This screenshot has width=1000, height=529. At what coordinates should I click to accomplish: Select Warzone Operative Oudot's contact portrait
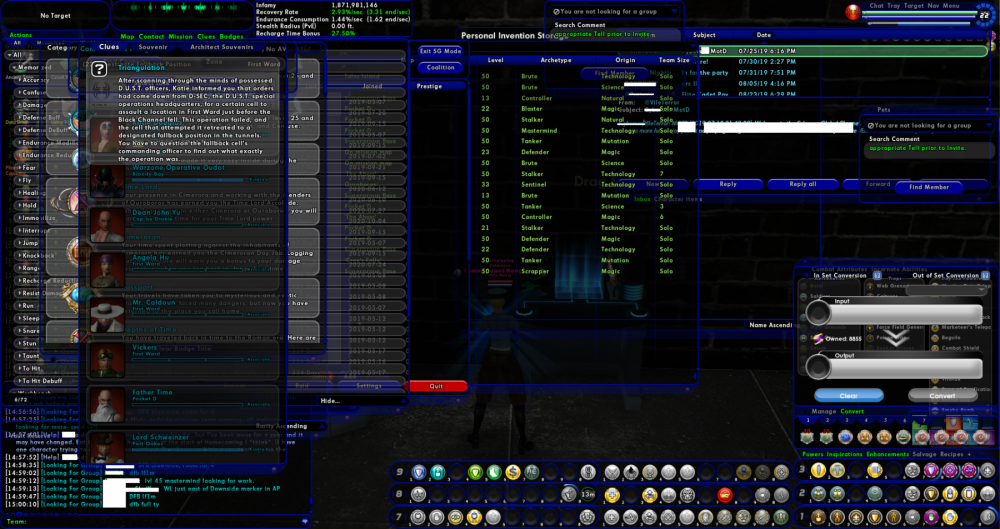(107, 181)
